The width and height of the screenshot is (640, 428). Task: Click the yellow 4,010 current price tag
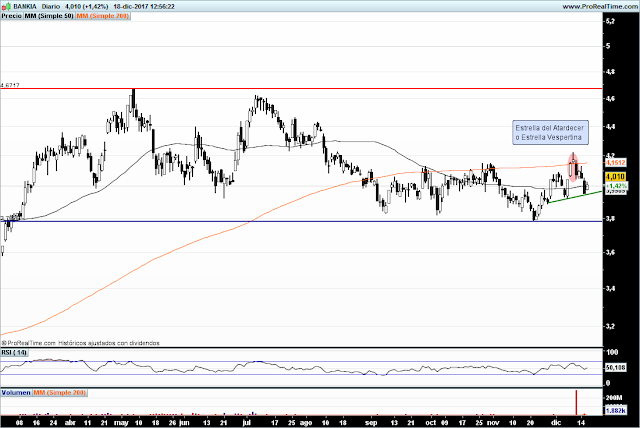pos(615,177)
